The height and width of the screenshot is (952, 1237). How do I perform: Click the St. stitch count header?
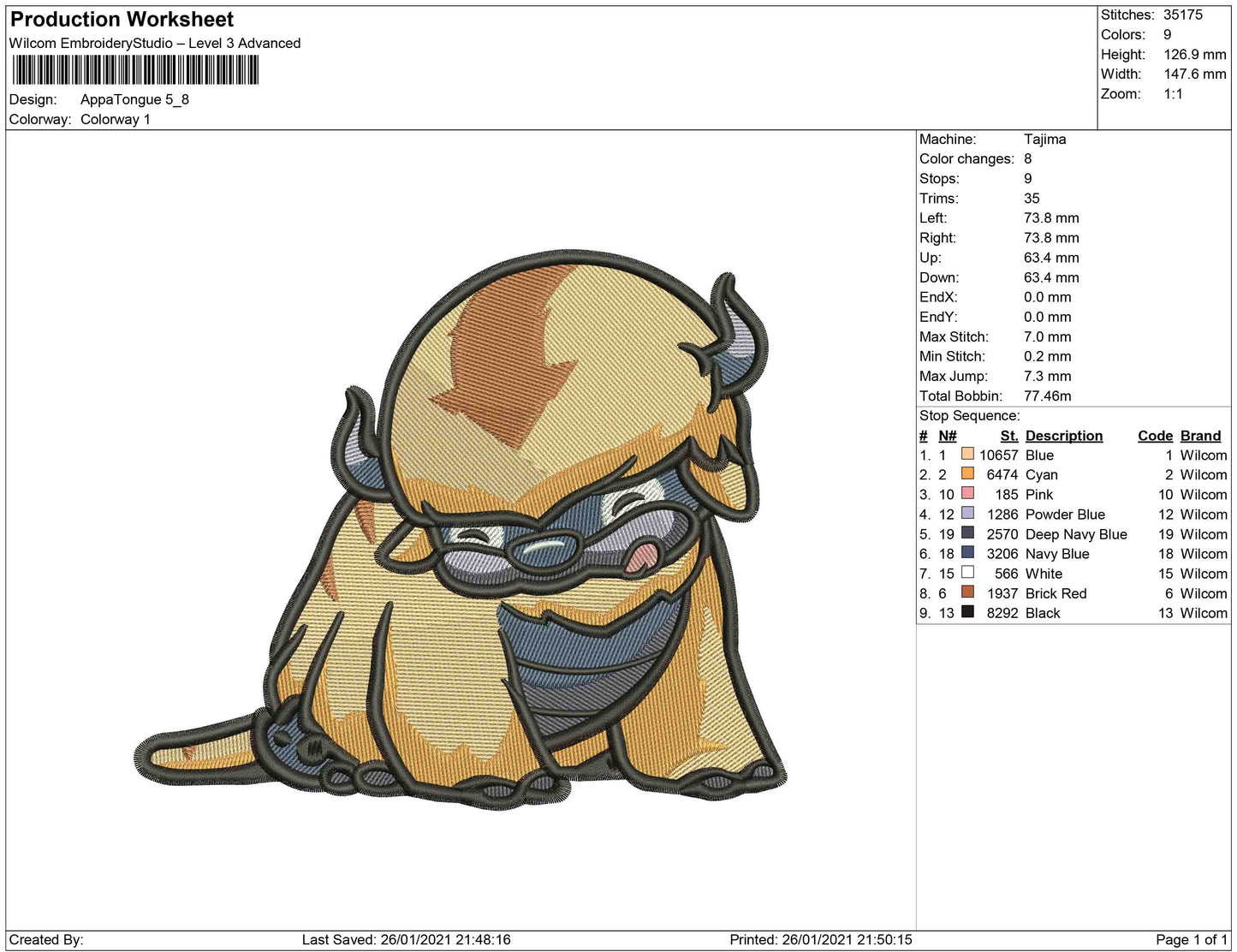[1008, 436]
